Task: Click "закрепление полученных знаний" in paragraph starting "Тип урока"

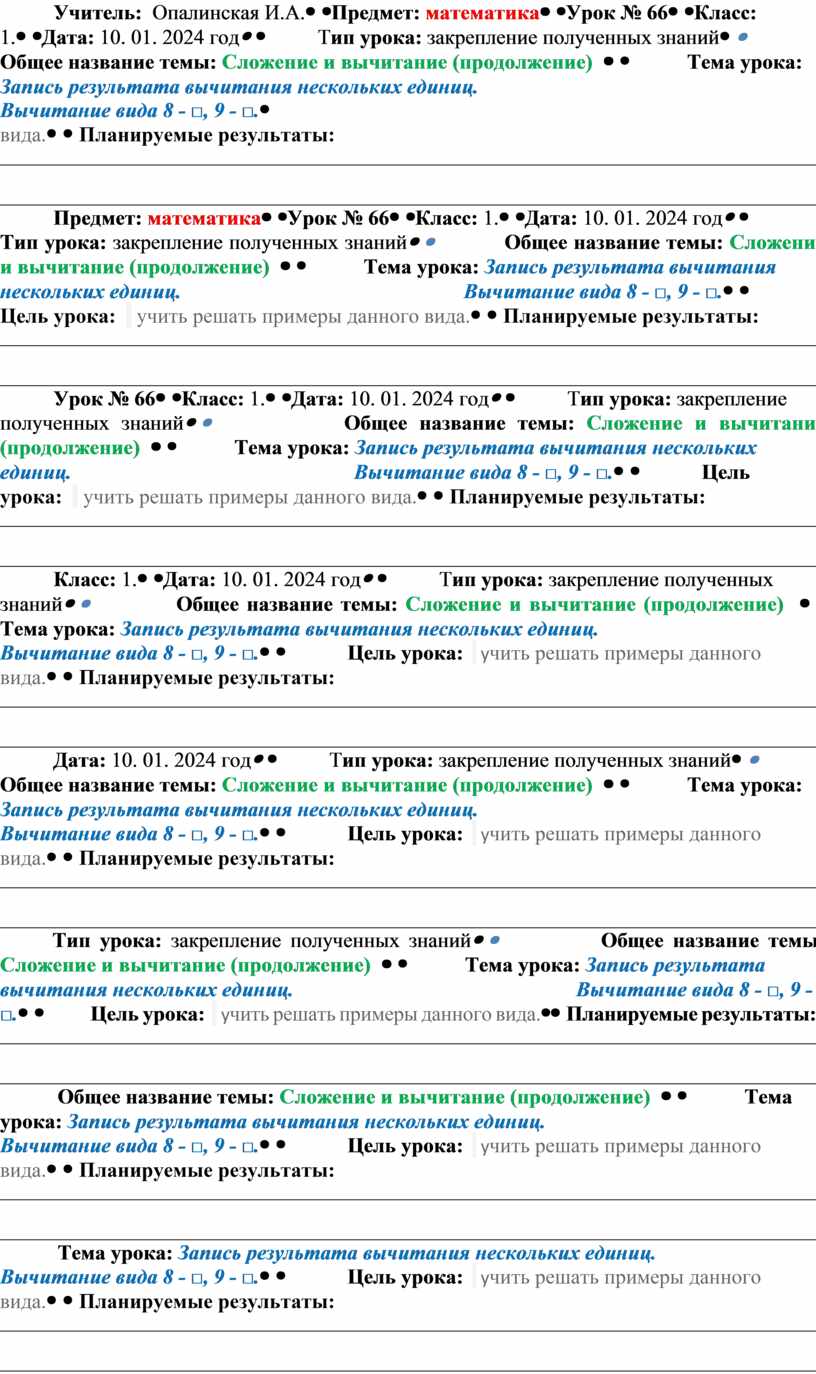Action: point(320,941)
